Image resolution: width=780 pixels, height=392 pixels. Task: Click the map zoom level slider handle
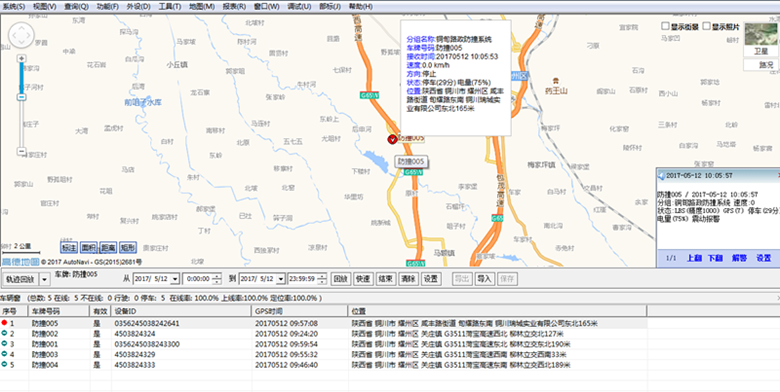pos(21,97)
